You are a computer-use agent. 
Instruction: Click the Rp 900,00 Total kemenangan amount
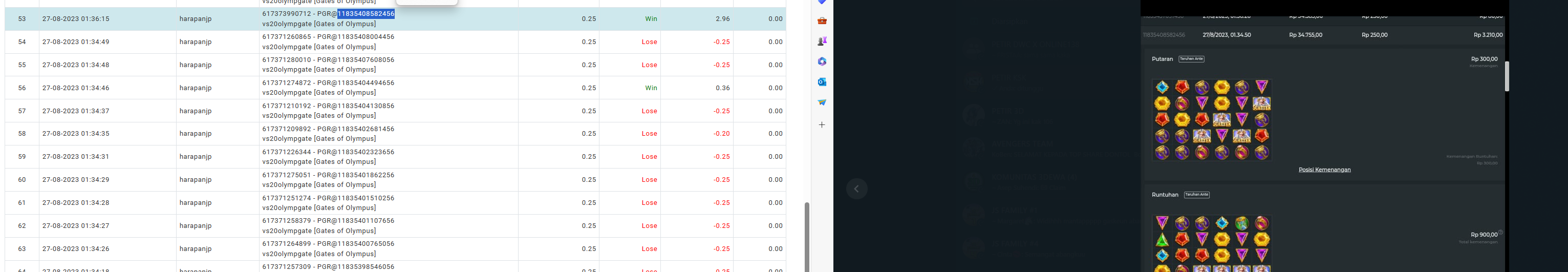click(1484, 235)
